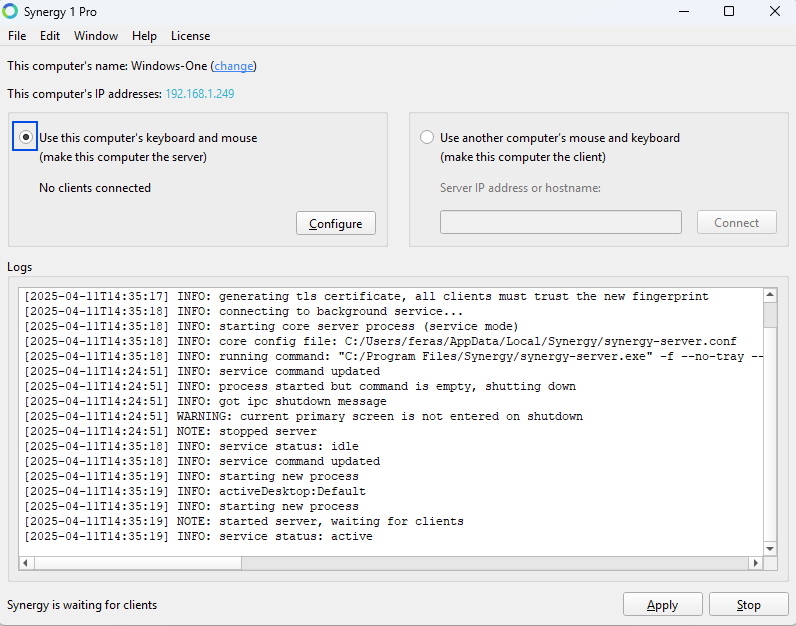
Task: Open the Window menu
Action: click(x=96, y=36)
